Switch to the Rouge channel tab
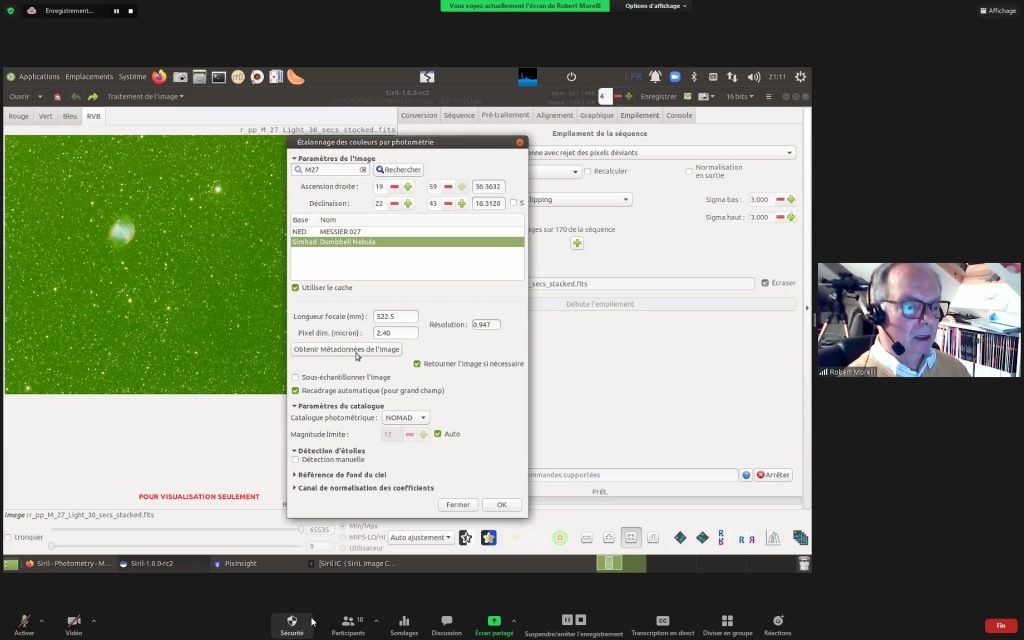 point(18,116)
